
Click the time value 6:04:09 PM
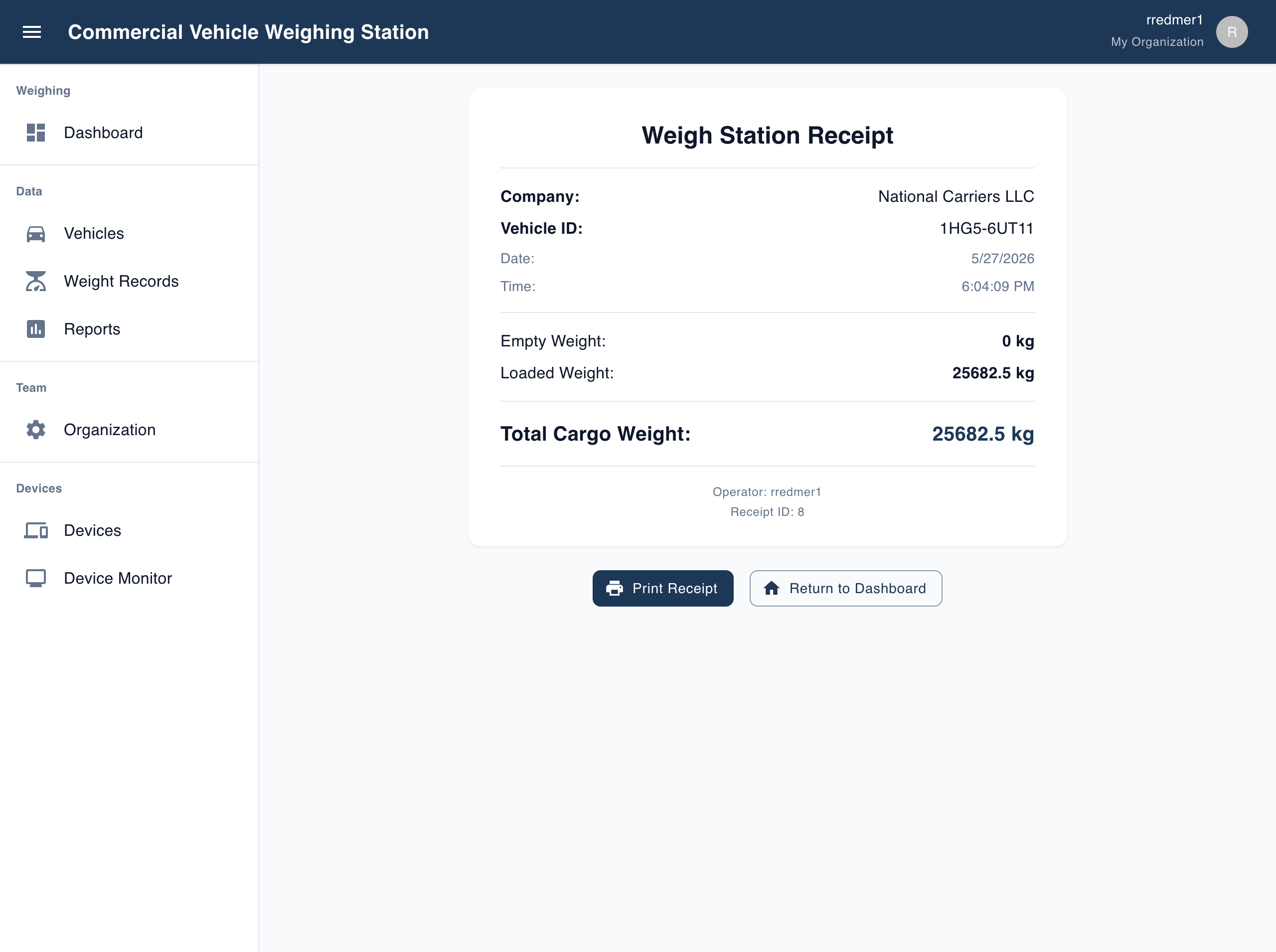coord(998,287)
